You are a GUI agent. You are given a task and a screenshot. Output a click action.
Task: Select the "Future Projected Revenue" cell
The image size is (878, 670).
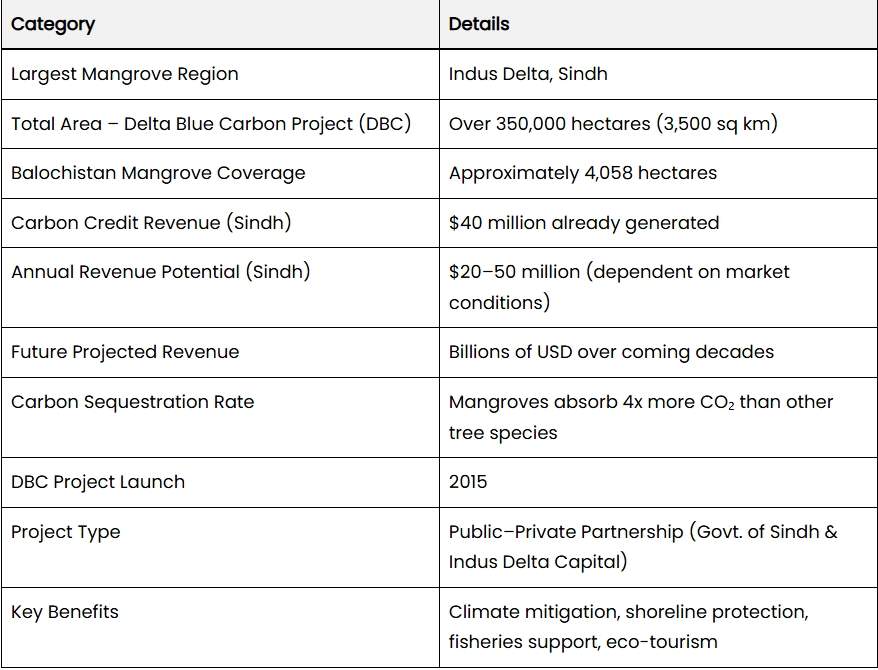point(125,352)
